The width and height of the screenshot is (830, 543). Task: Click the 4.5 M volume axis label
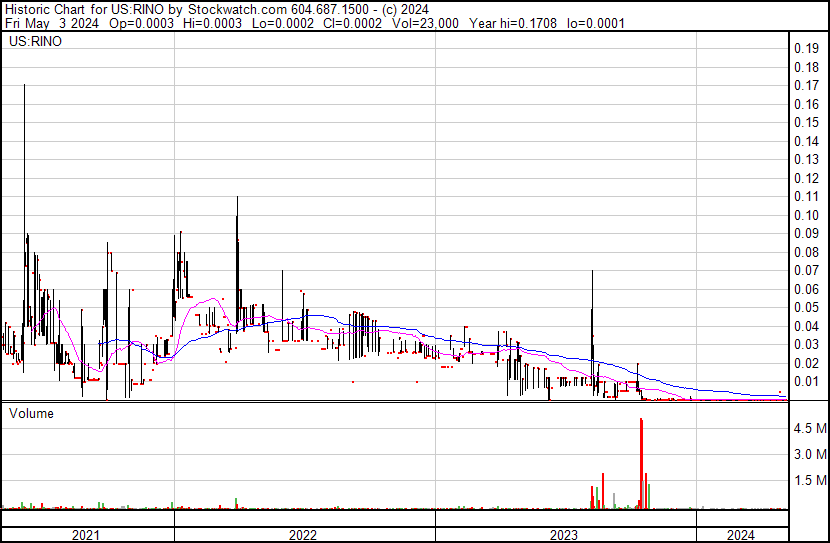coord(809,428)
